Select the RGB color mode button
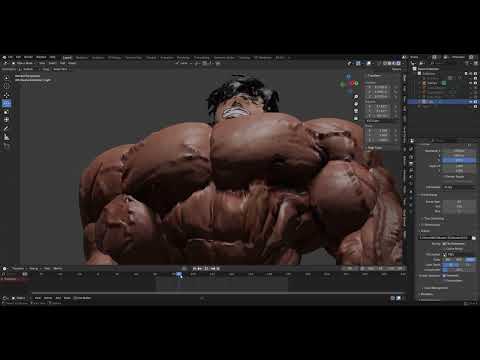 (x=459, y=259)
